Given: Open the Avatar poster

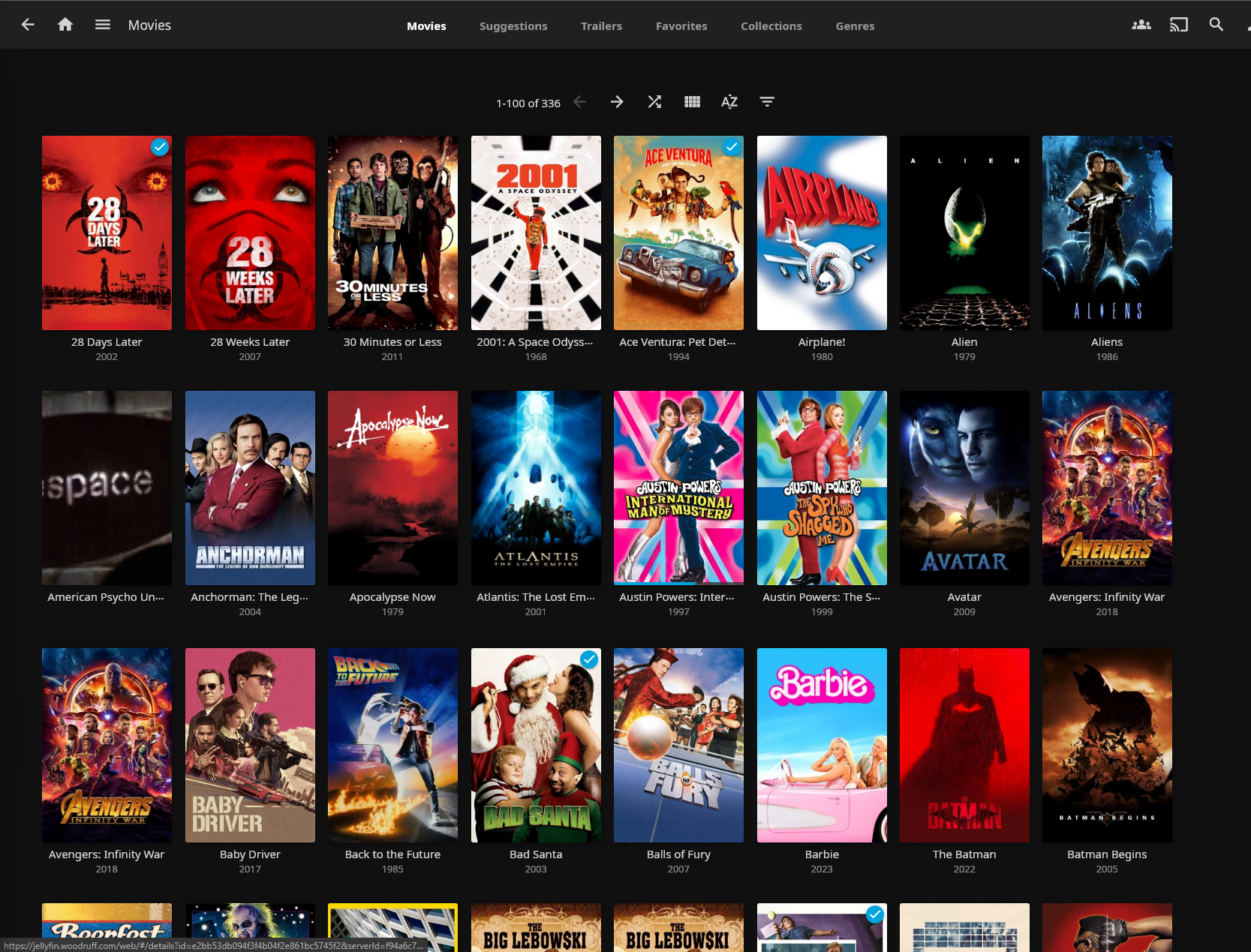Looking at the screenshot, I should (x=964, y=488).
